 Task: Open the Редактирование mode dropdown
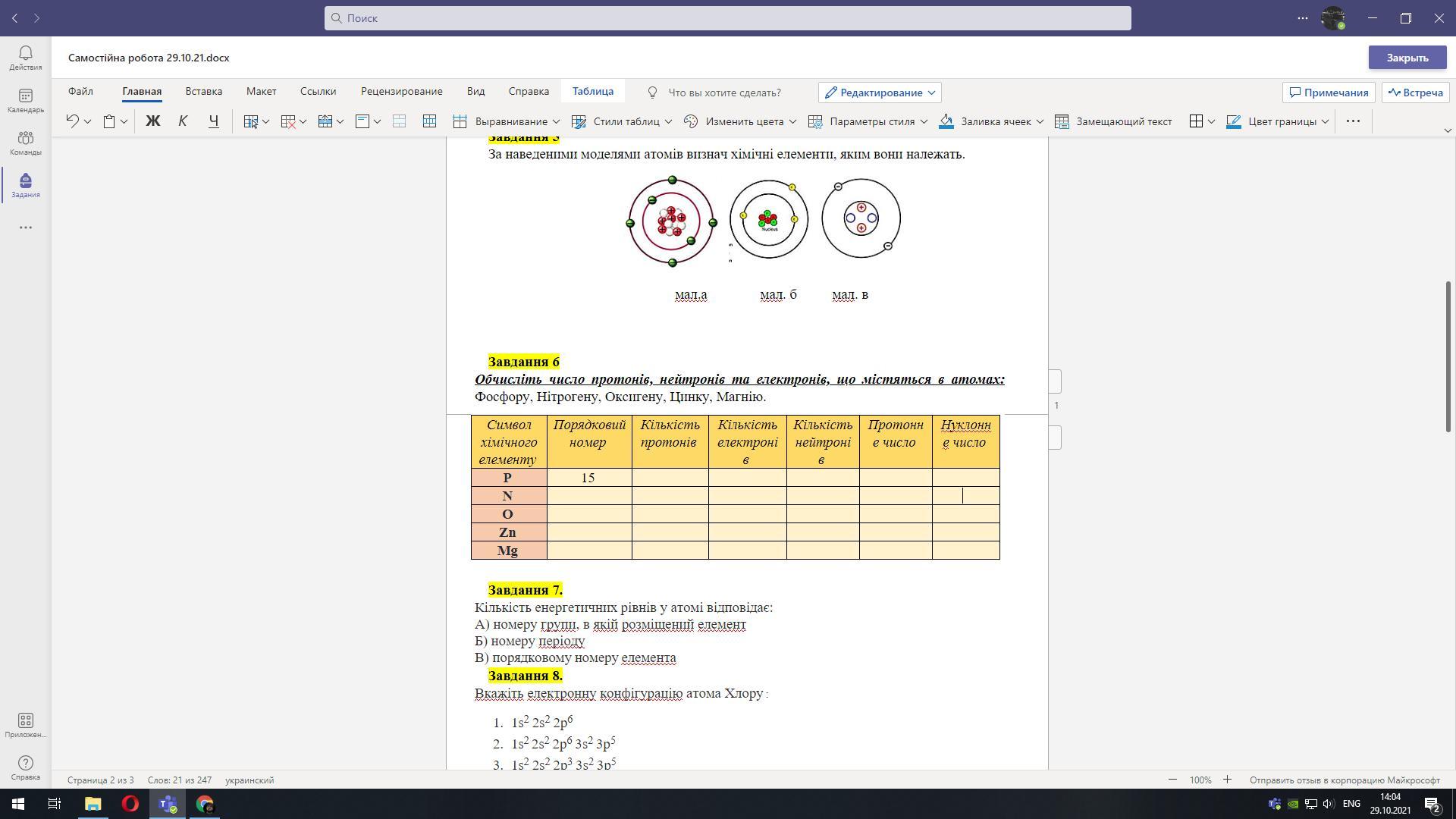[x=880, y=93]
